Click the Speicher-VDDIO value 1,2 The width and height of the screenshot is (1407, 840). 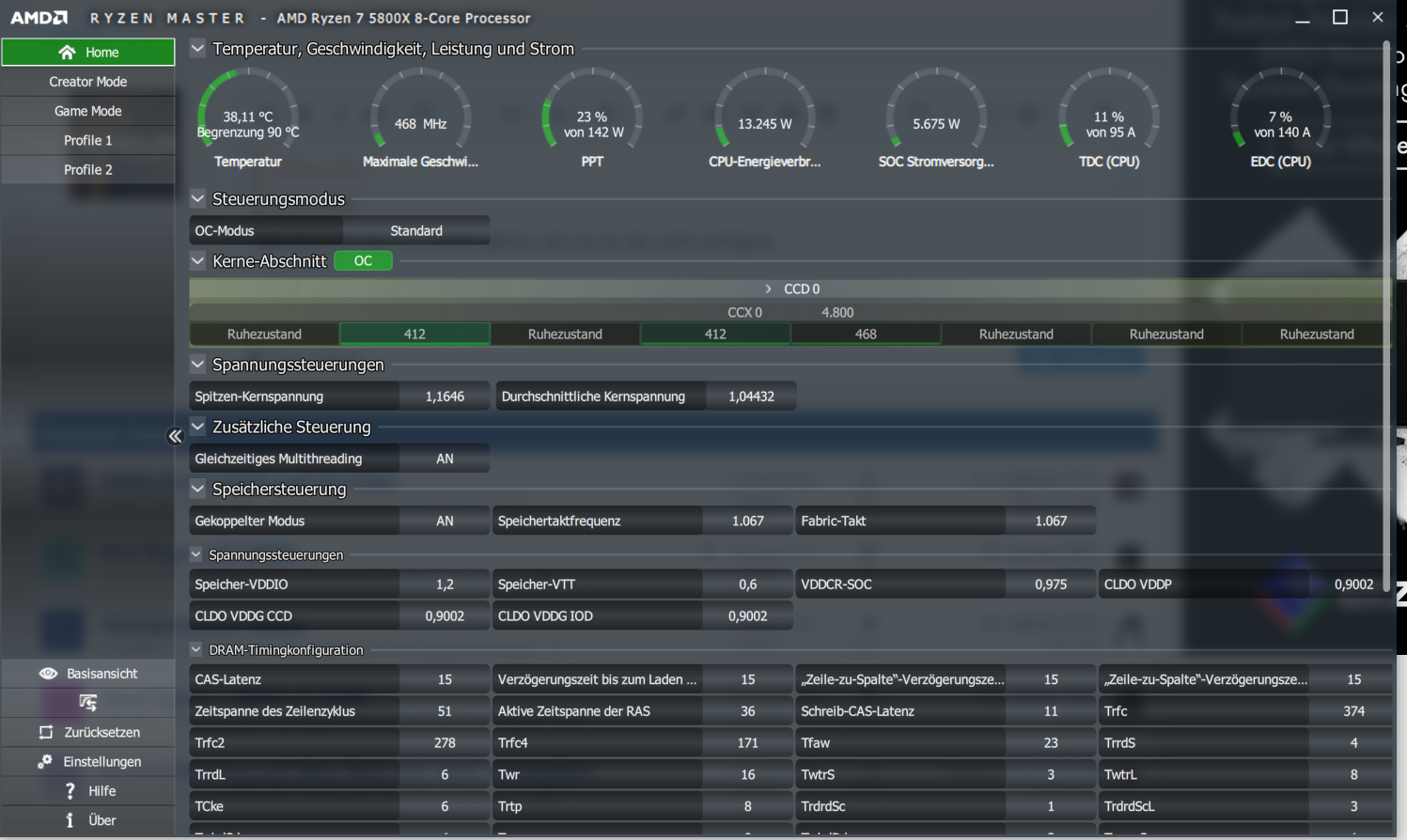coord(445,584)
